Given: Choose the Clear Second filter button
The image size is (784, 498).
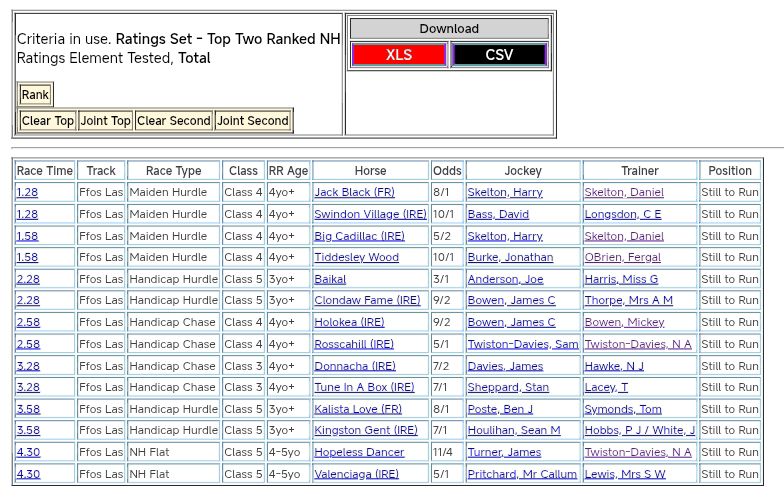Looking at the screenshot, I should click(x=174, y=121).
